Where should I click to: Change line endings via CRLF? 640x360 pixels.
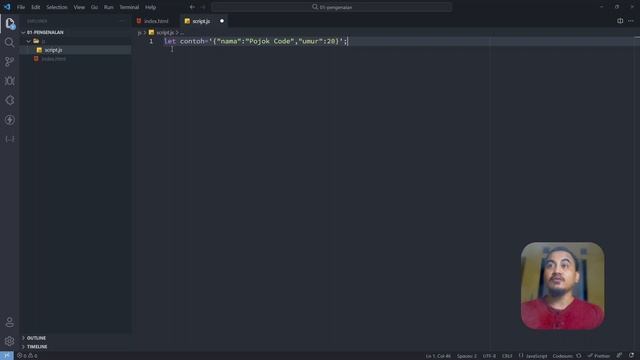pos(507,356)
